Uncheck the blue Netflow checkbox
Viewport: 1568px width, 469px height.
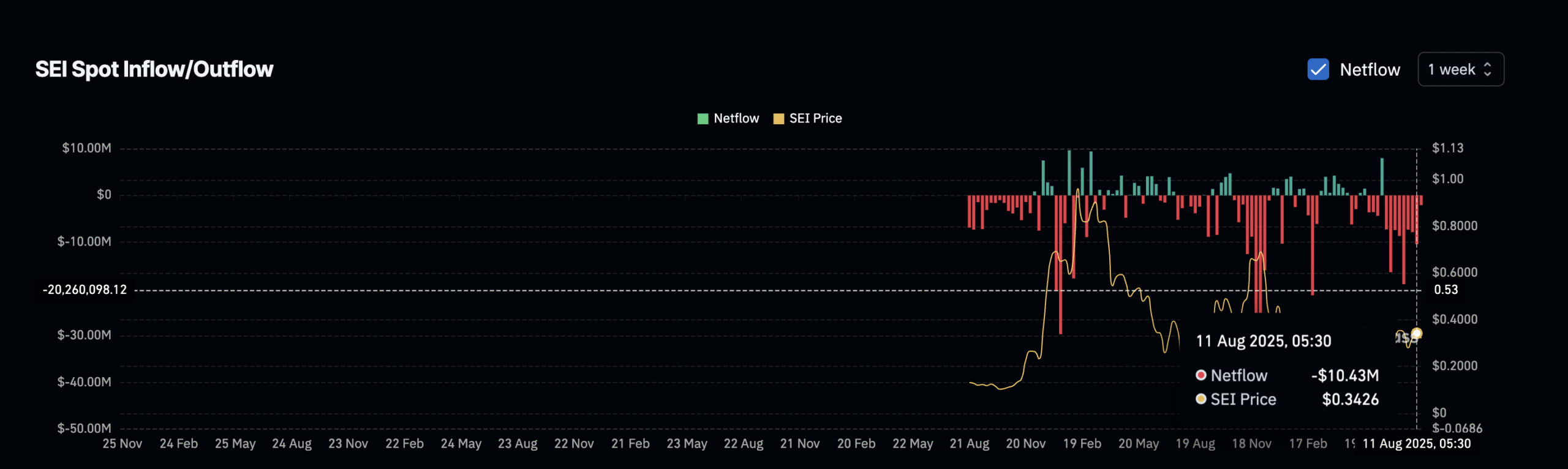(1317, 69)
